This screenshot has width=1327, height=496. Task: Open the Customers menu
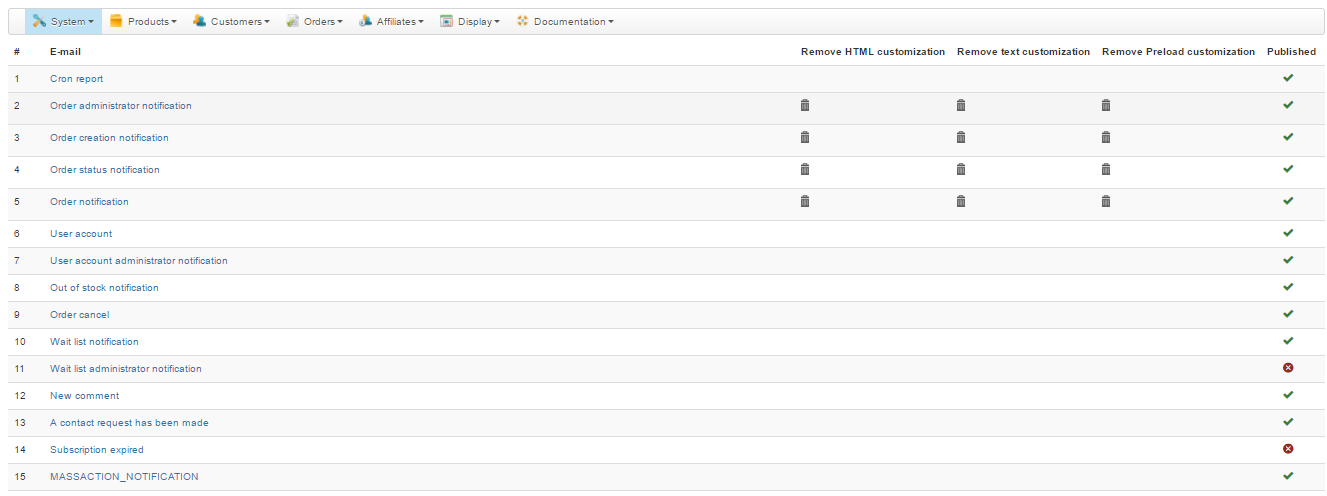click(x=230, y=21)
